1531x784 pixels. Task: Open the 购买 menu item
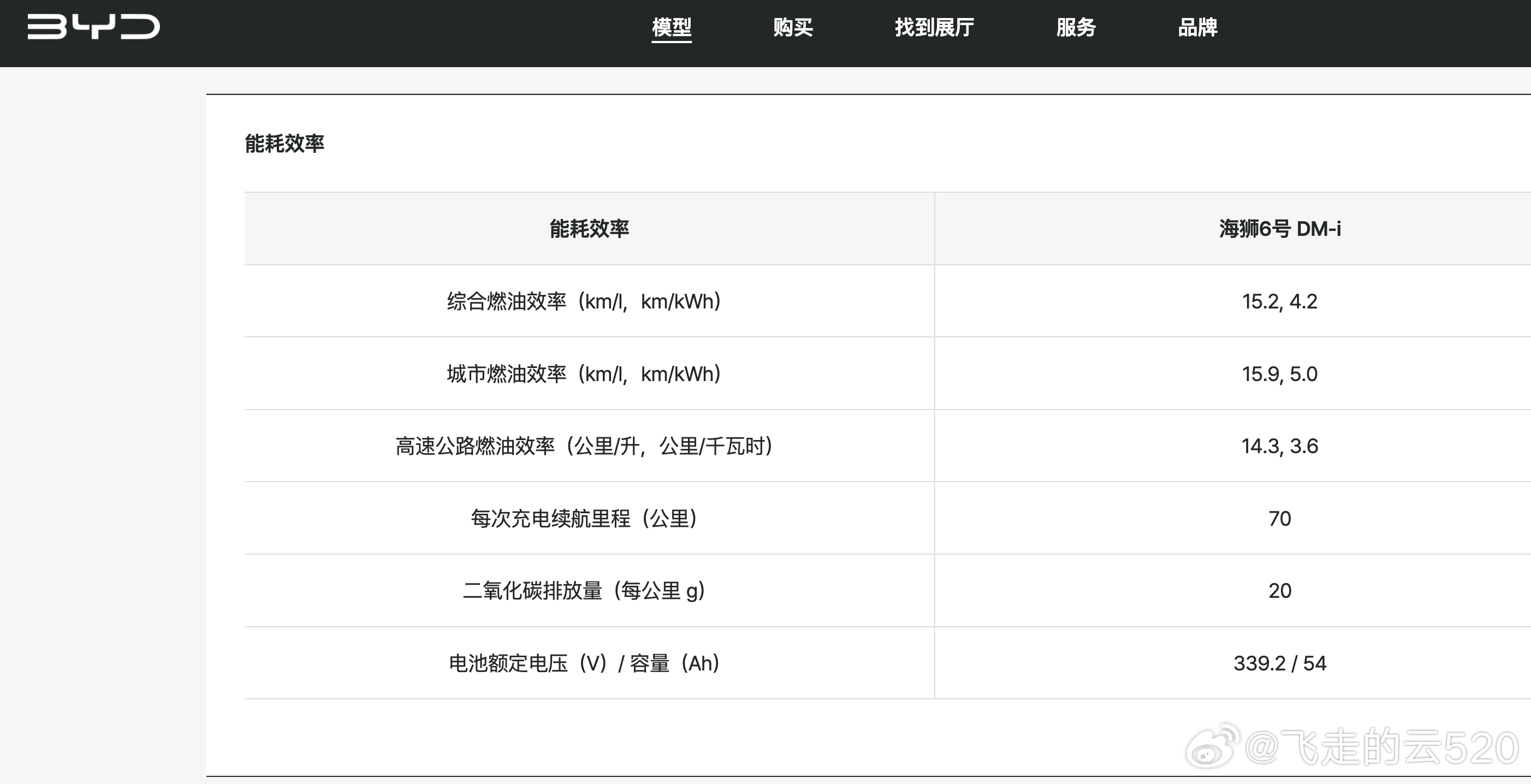click(x=793, y=27)
